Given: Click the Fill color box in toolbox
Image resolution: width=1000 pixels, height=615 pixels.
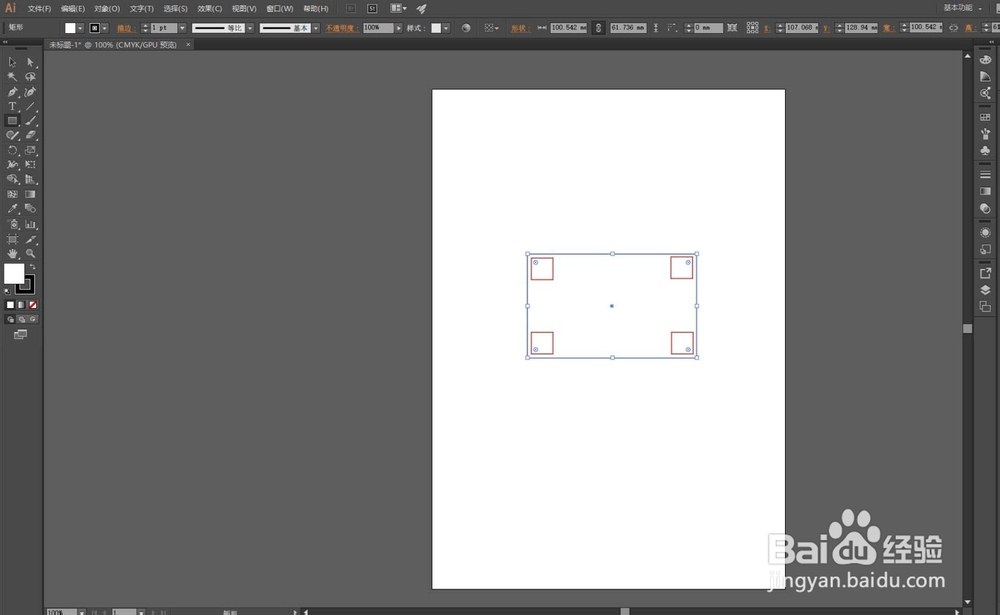Looking at the screenshot, I should click(x=14, y=274).
